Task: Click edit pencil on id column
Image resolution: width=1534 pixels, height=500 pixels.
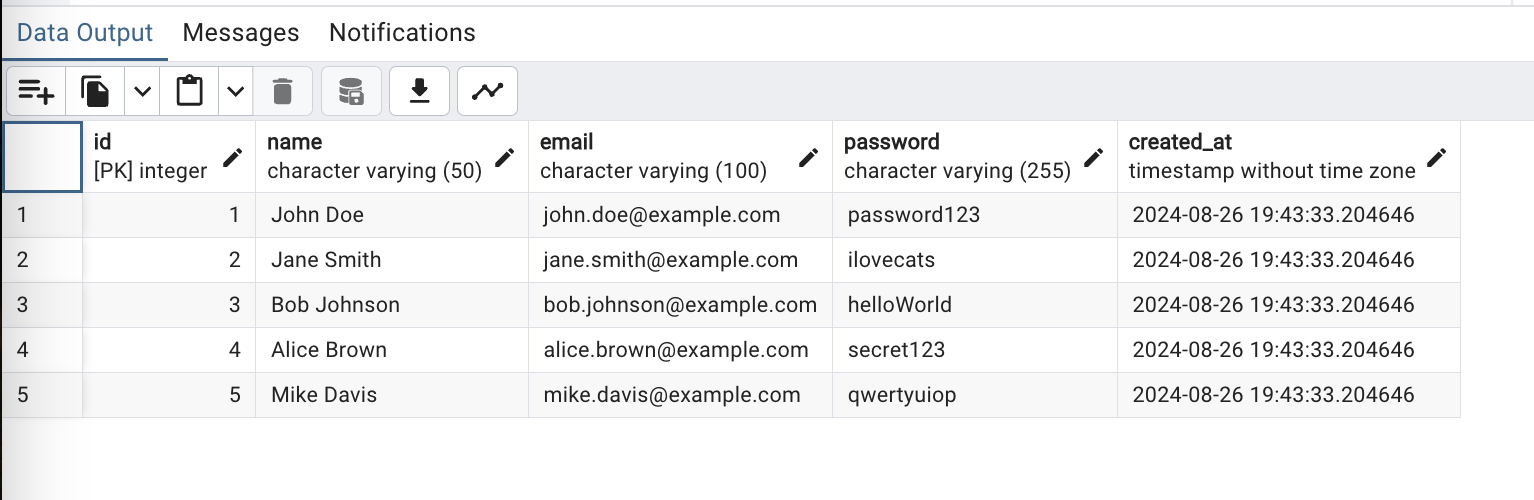Action: coord(233,157)
